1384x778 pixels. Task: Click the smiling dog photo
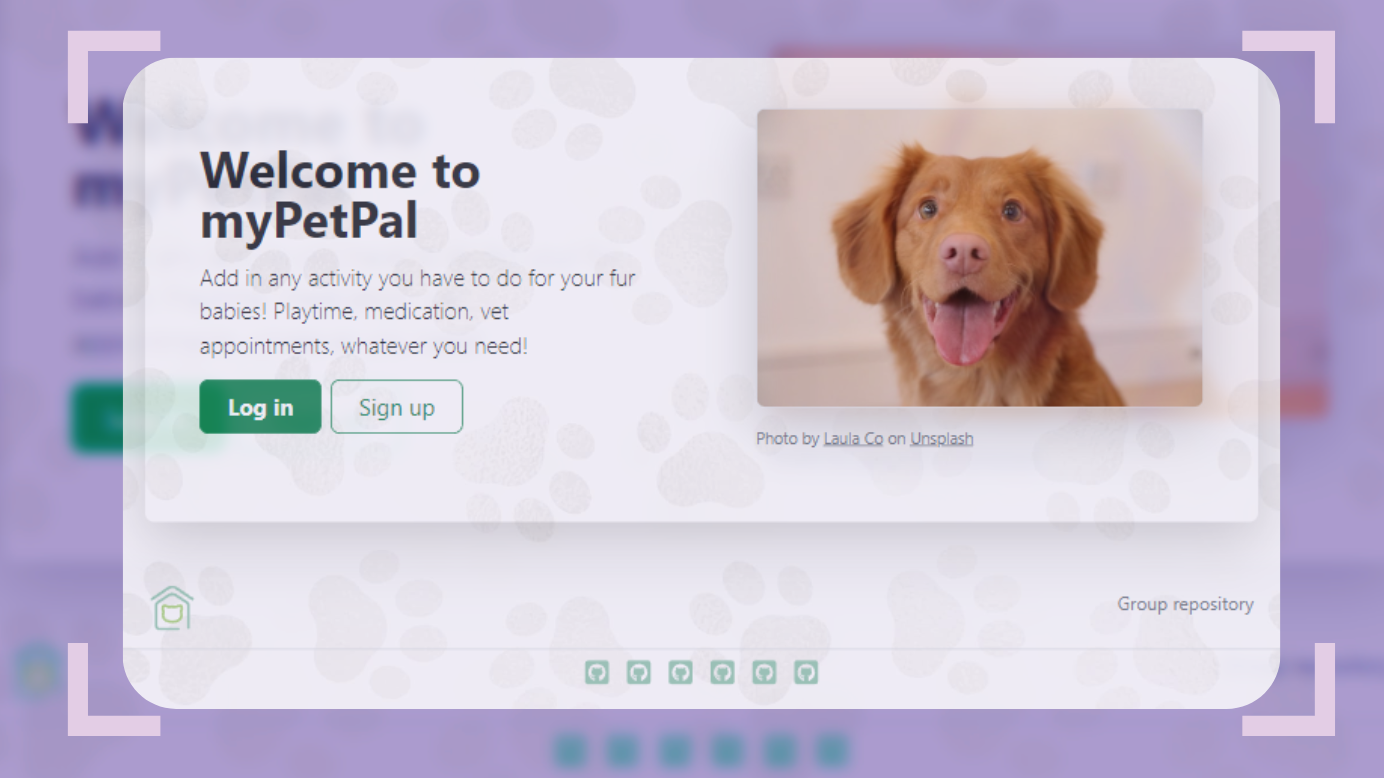pyautogui.click(x=980, y=258)
